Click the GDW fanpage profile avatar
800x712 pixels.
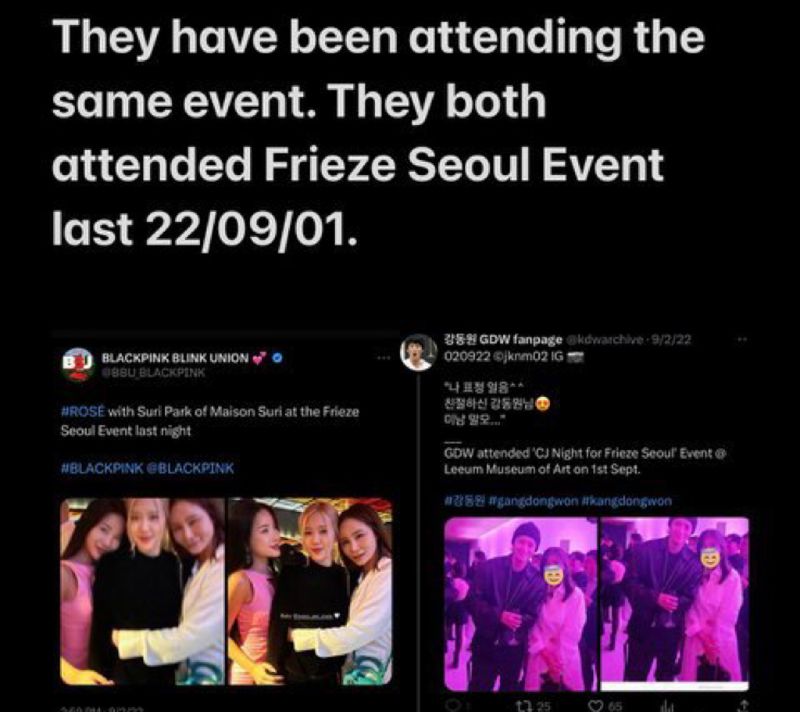(x=418, y=352)
